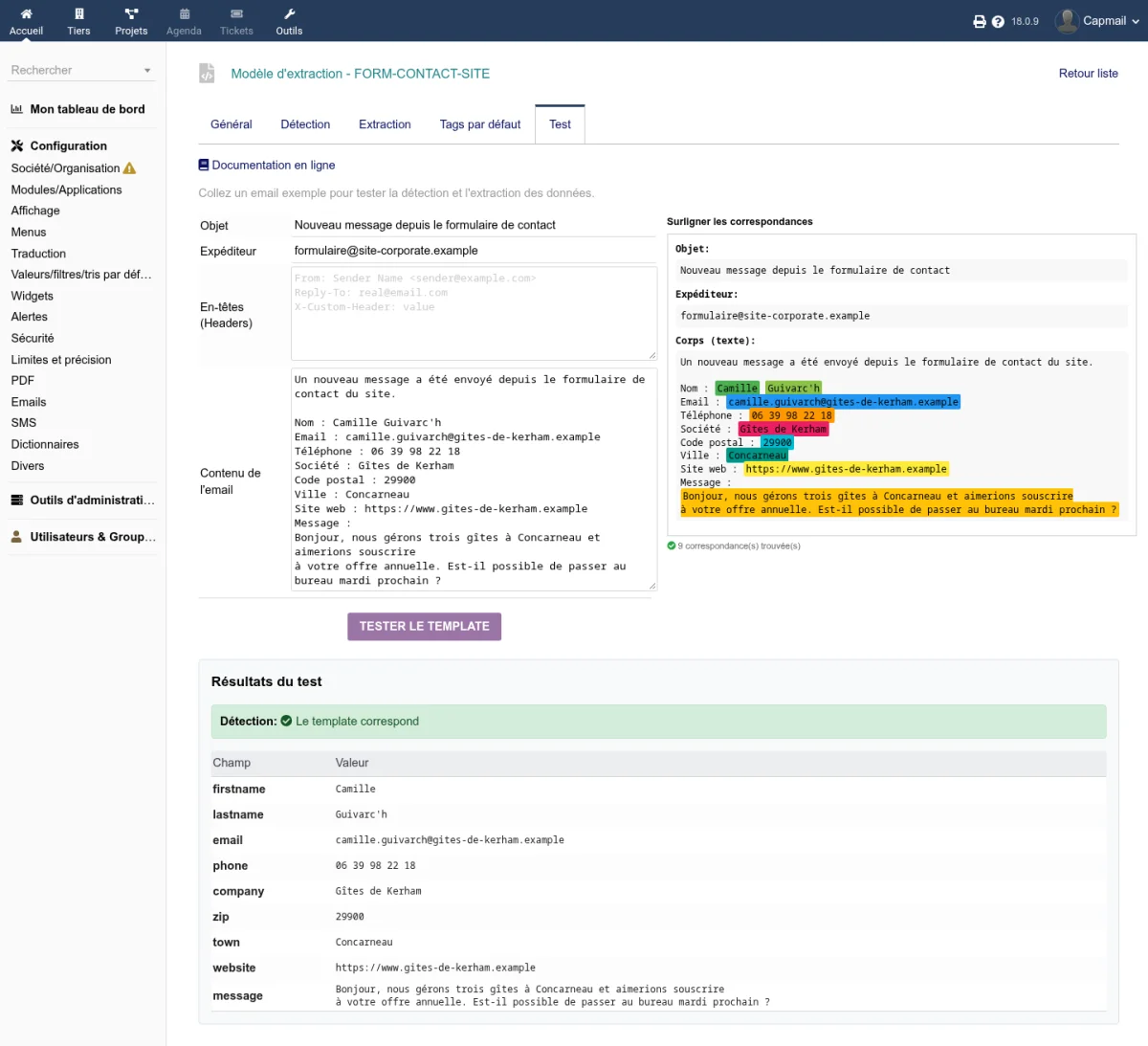Open Modules/Applications settings

point(66,189)
